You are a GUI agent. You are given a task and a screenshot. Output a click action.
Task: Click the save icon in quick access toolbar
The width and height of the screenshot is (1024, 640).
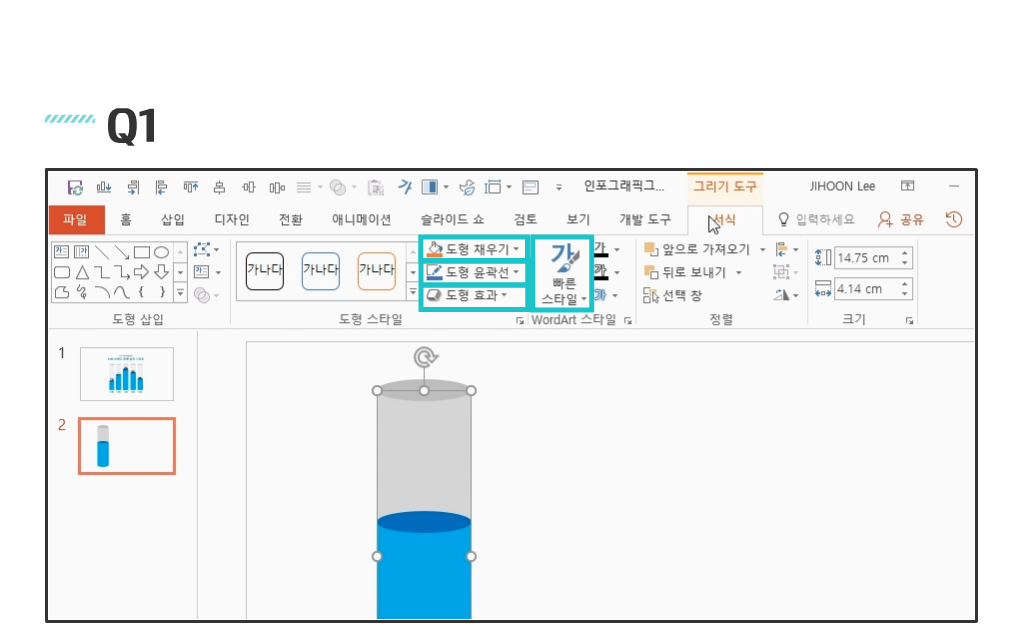pyautogui.click(x=75, y=187)
